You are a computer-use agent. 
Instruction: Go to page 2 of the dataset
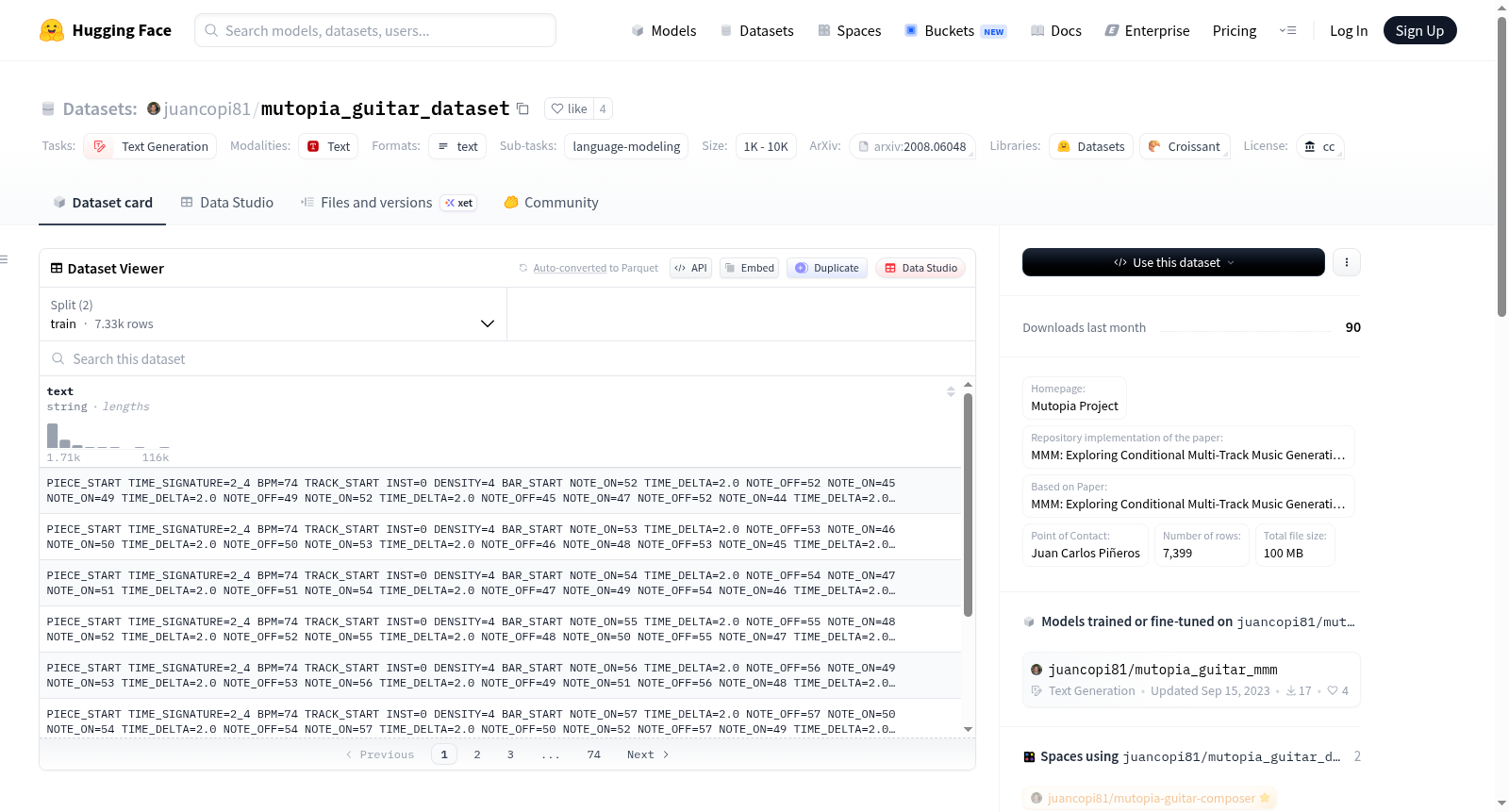477,754
